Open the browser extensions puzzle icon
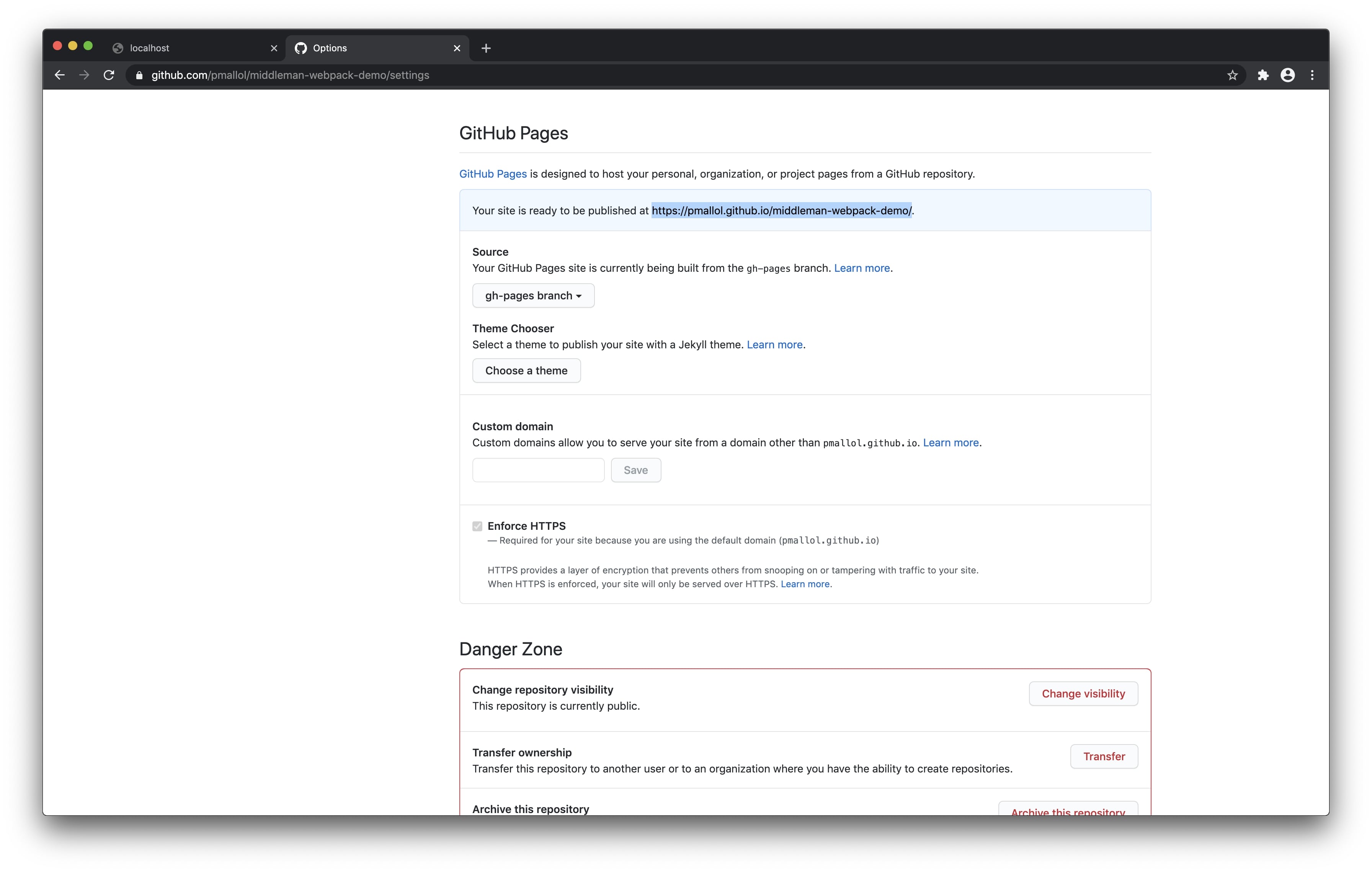Screen dimensions: 1372x872 [x=1263, y=75]
